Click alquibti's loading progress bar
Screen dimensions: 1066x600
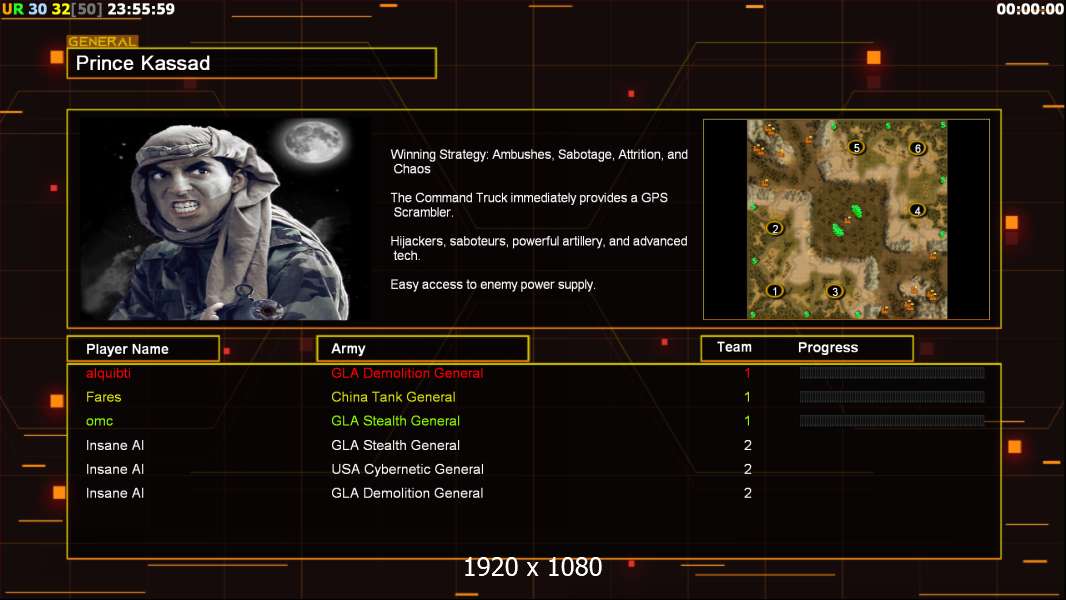point(892,372)
